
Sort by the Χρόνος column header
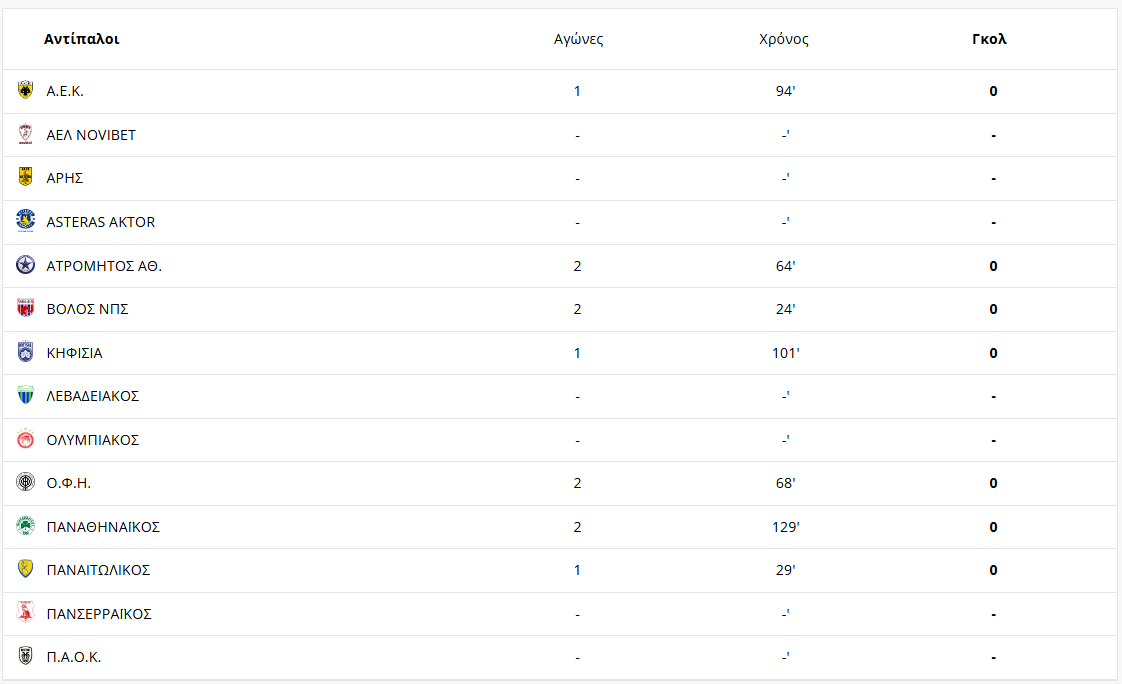tap(784, 40)
